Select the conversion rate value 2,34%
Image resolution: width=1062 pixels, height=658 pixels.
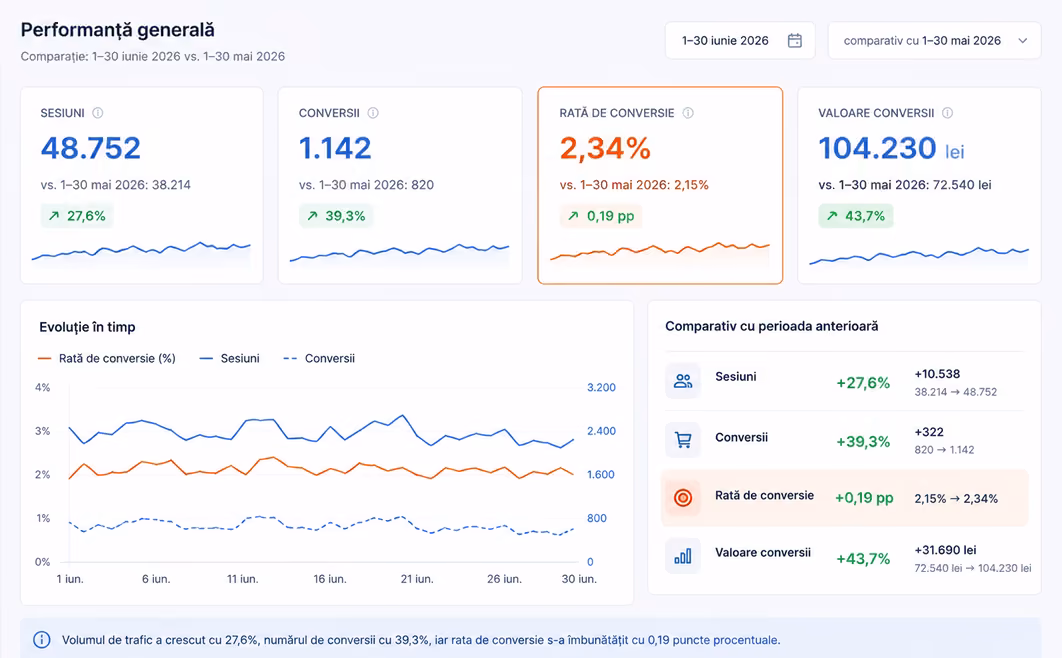pos(605,148)
